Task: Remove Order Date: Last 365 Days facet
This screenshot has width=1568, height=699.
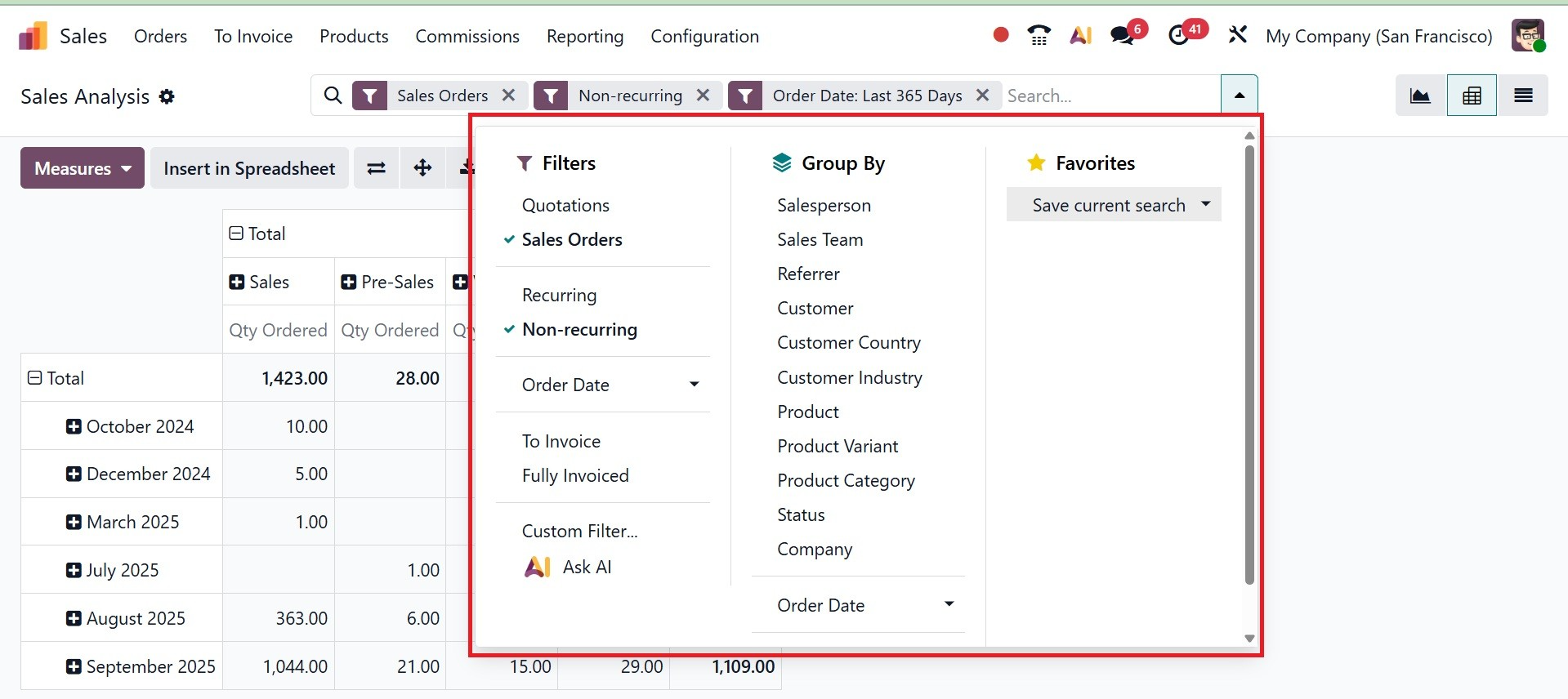Action: [x=983, y=96]
